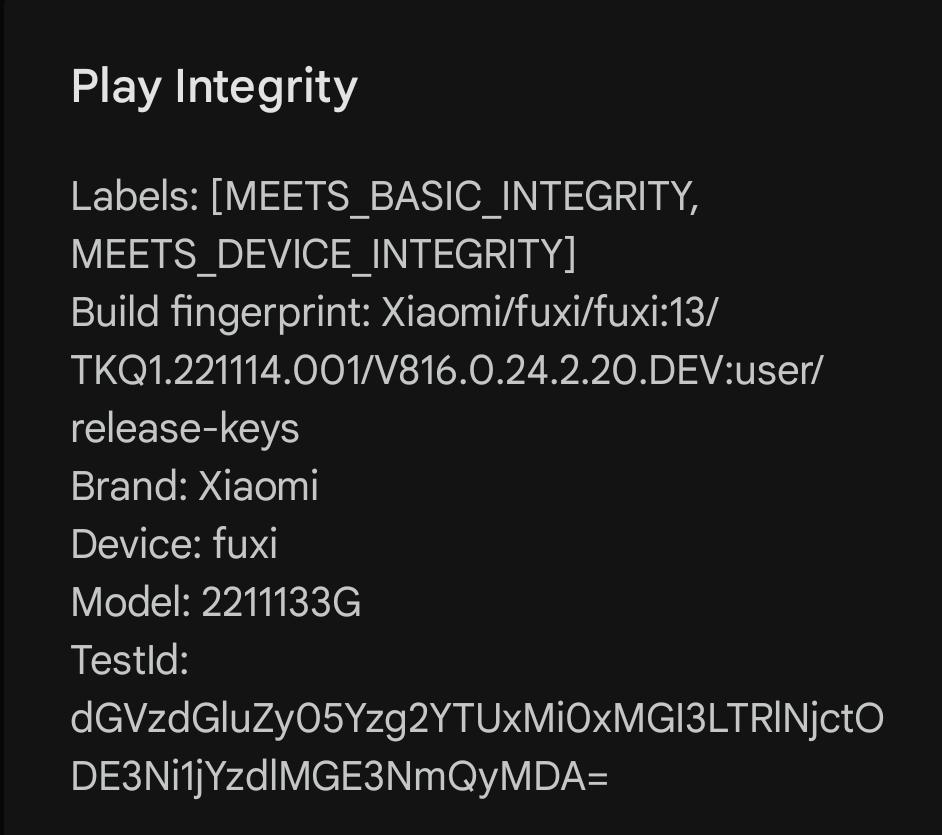This screenshot has height=835, width=942.
Task: Click the Xiaomi brand value
Action: point(258,487)
